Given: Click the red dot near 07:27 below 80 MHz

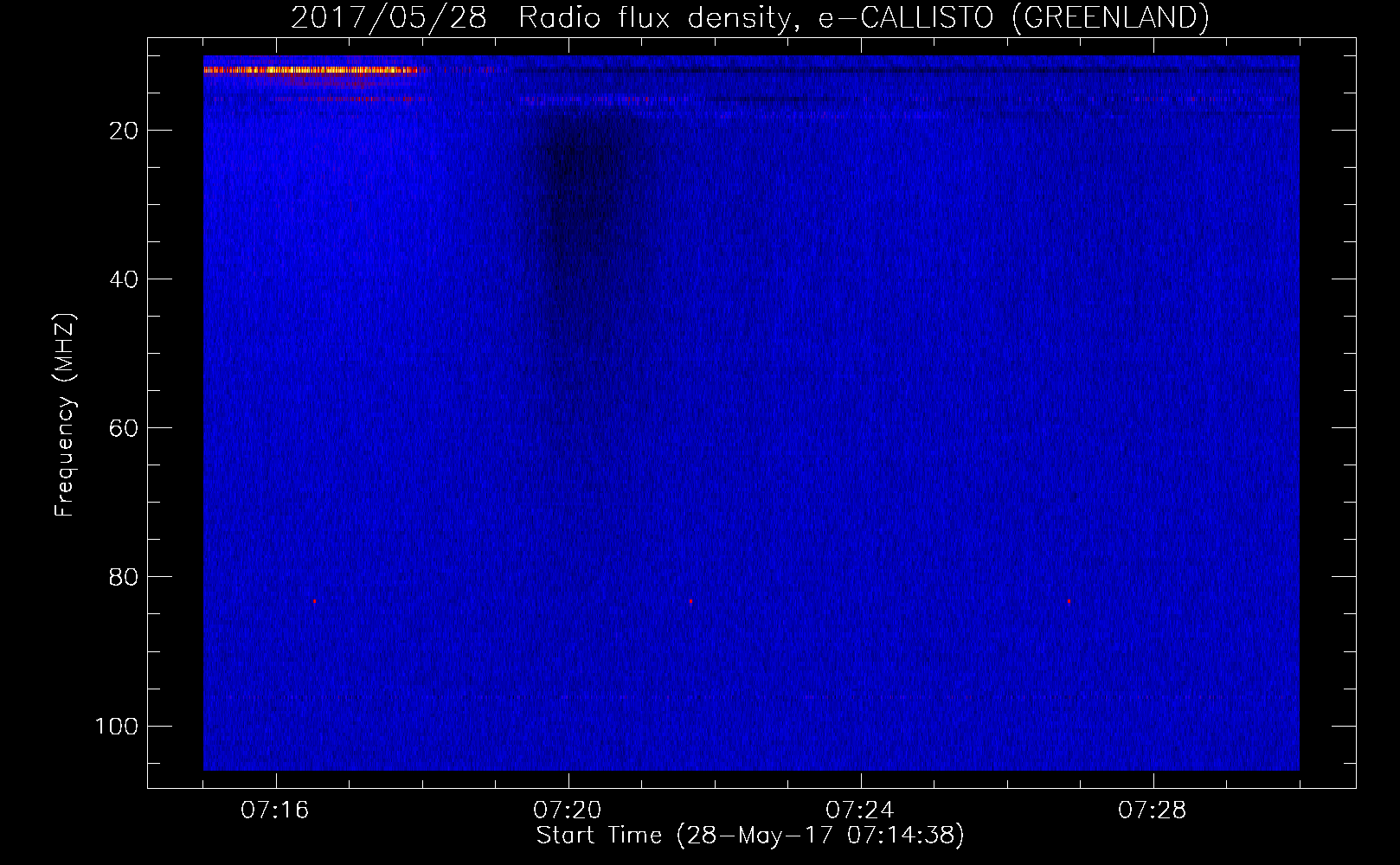Looking at the screenshot, I should 1069,601.
